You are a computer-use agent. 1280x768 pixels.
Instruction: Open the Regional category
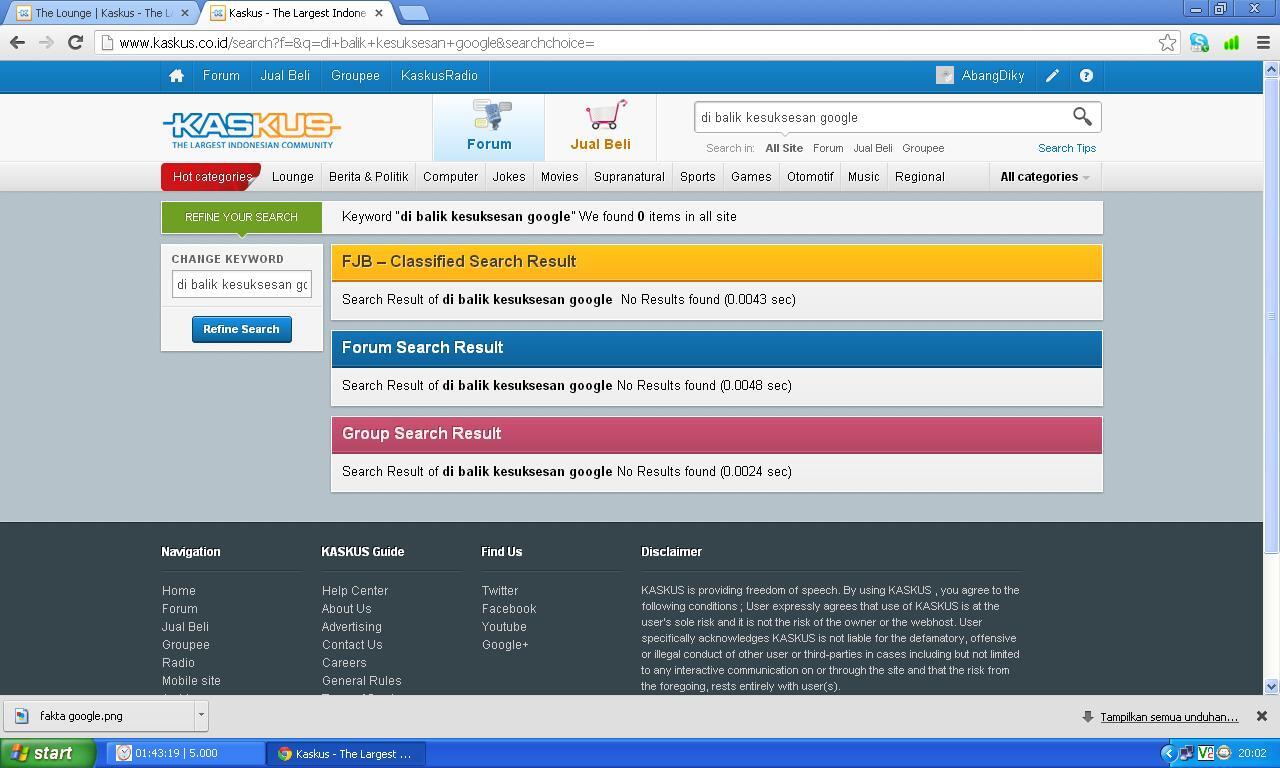[x=919, y=177]
